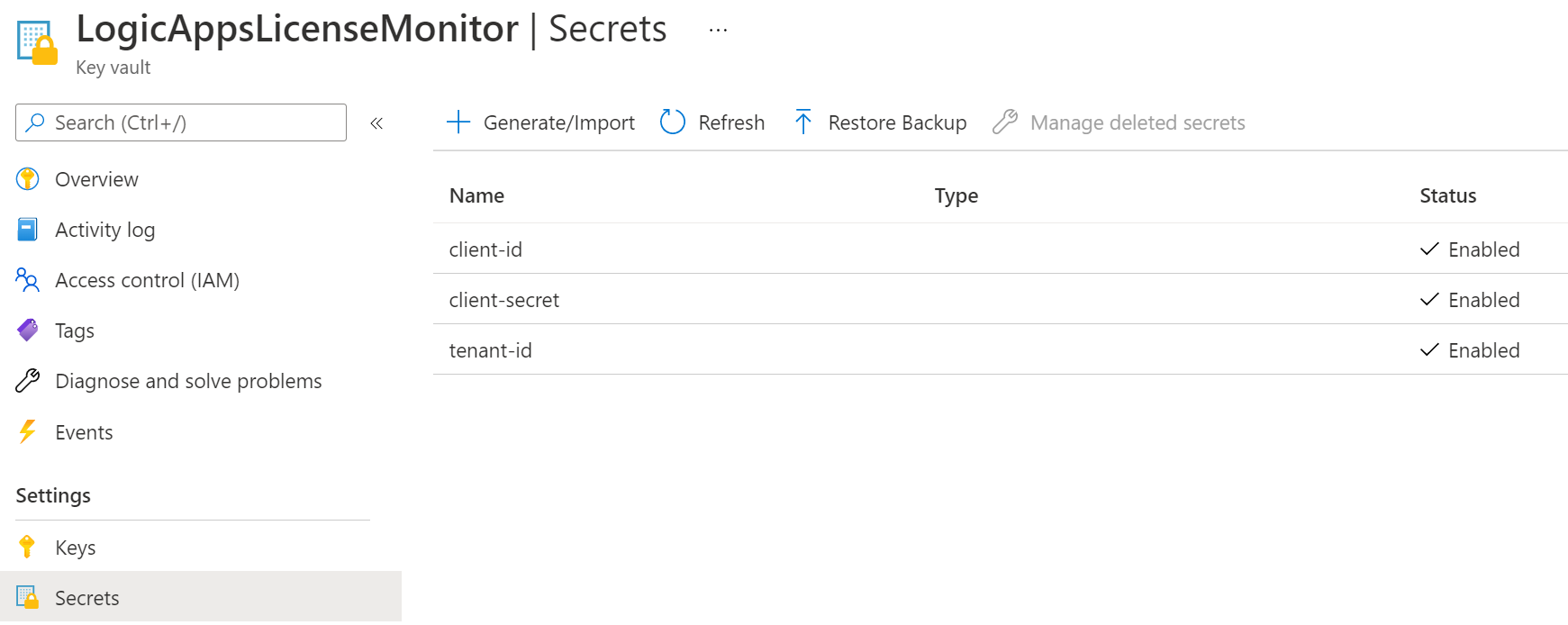
Task: Focus the Search (Ctrl+/) field
Action: point(181,122)
